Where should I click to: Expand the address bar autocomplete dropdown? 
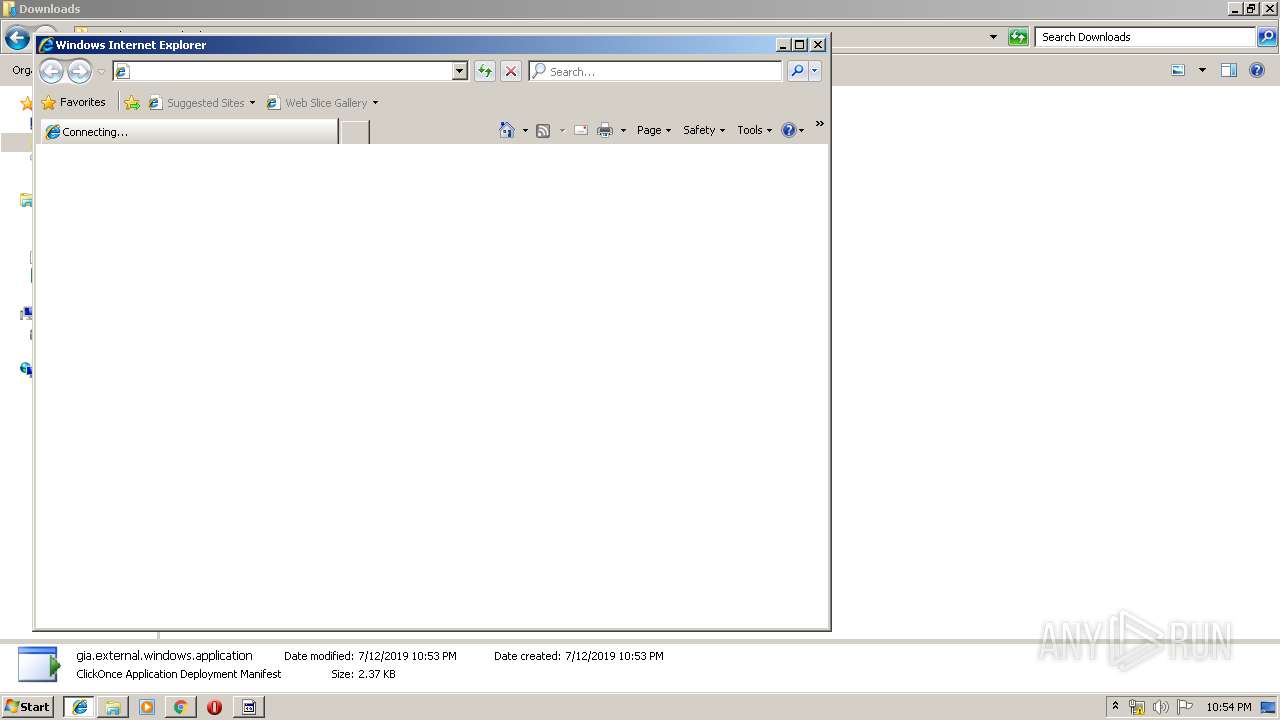pyautogui.click(x=460, y=71)
